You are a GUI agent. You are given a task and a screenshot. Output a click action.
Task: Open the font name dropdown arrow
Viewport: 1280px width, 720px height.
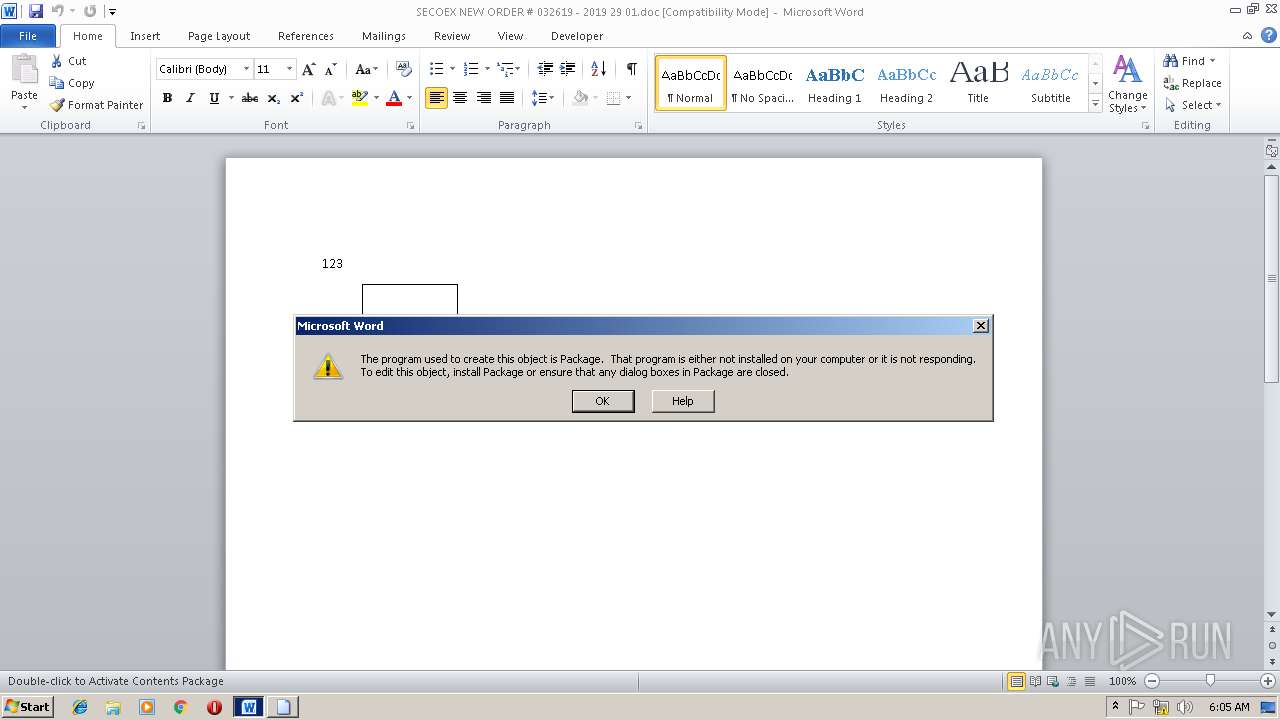(x=246, y=69)
